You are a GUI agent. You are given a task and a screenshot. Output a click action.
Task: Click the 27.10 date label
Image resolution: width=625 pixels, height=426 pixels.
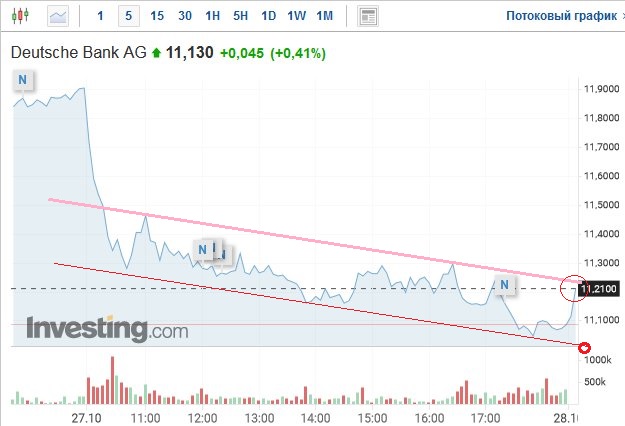pos(86,418)
